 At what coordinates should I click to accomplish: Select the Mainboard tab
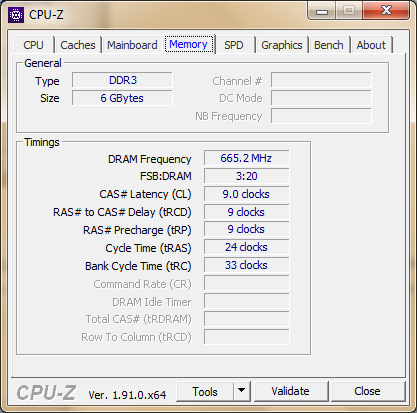point(132,45)
